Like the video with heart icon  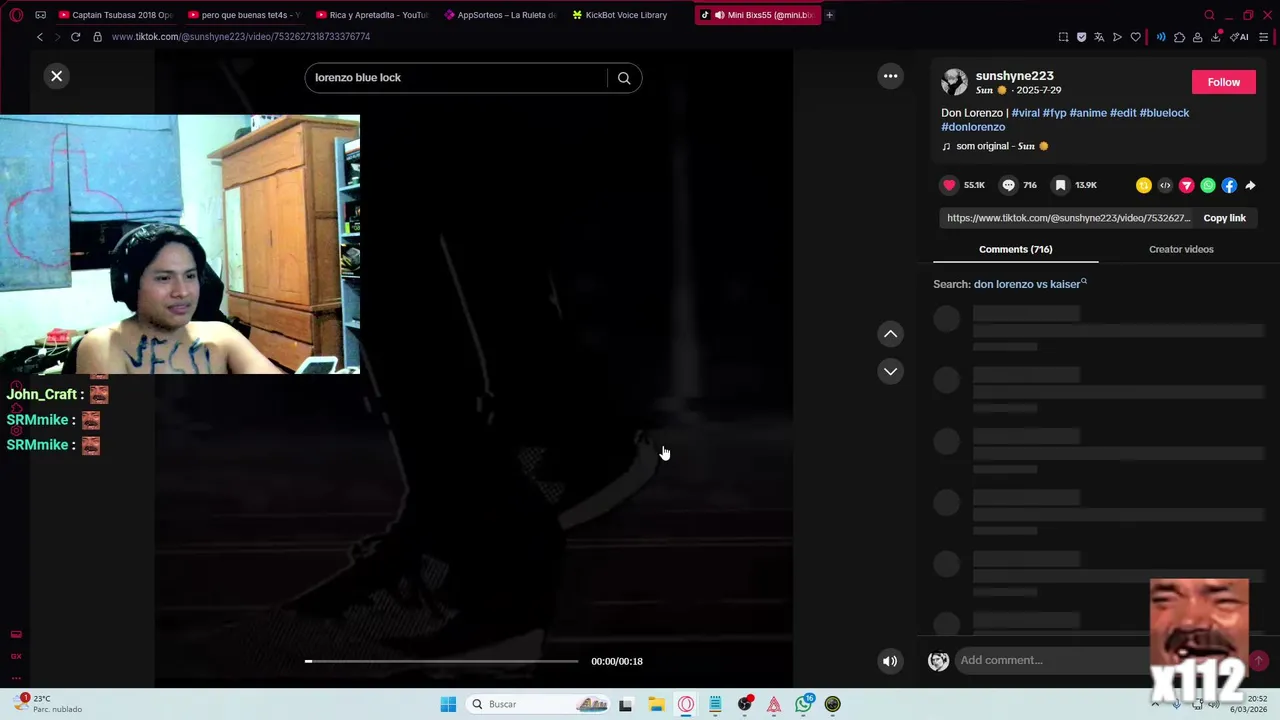[x=949, y=185]
